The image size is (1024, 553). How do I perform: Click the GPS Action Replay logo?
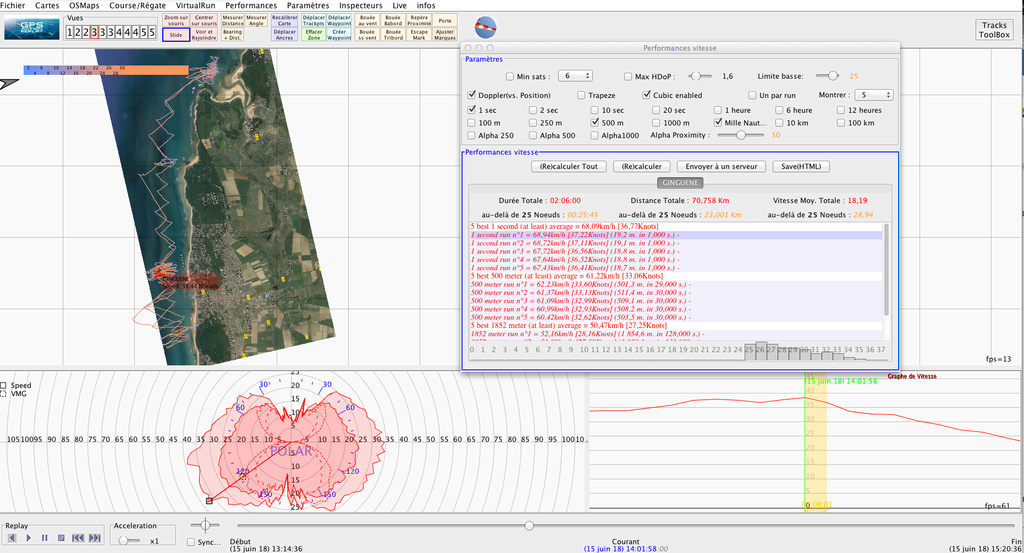pos(32,29)
